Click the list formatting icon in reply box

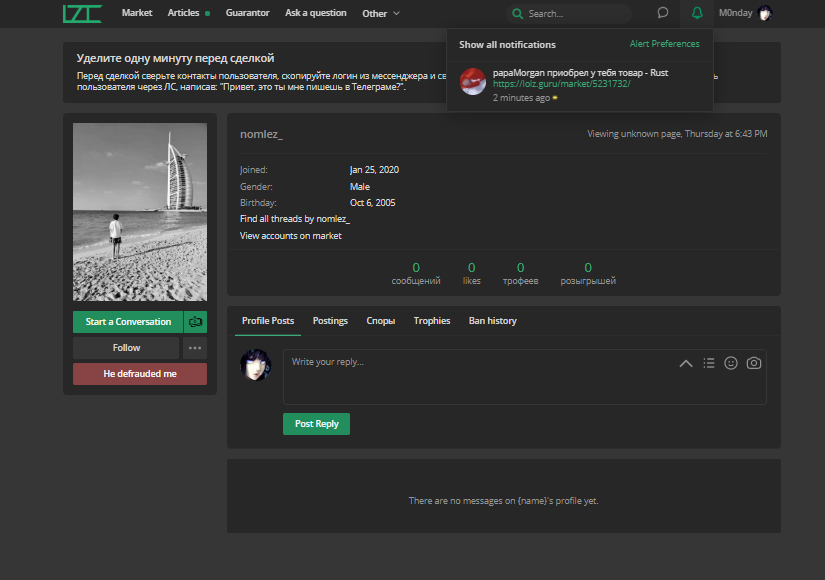(709, 363)
